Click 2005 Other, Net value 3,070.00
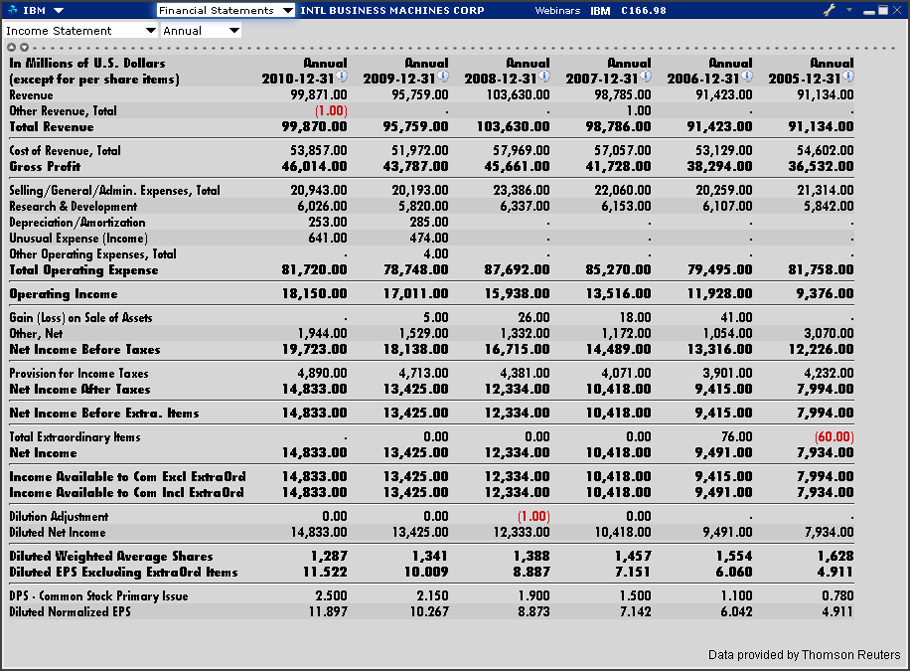The width and height of the screenshot is (910, 671). [x=828, y=334]
